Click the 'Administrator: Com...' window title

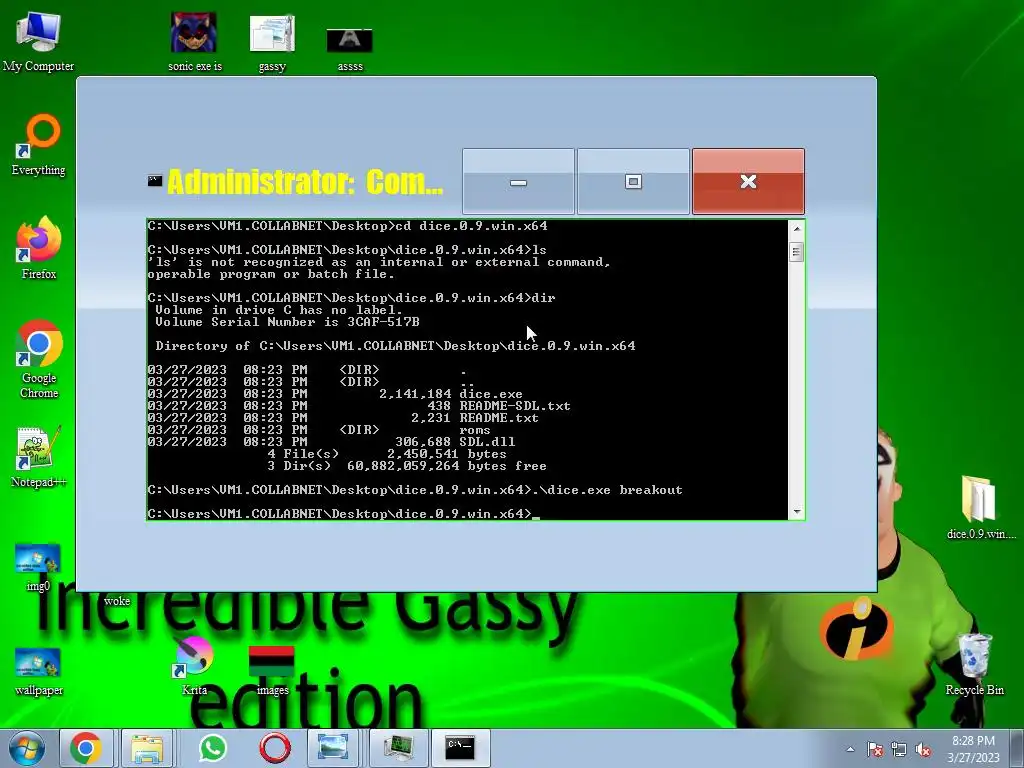click(306, 182)
